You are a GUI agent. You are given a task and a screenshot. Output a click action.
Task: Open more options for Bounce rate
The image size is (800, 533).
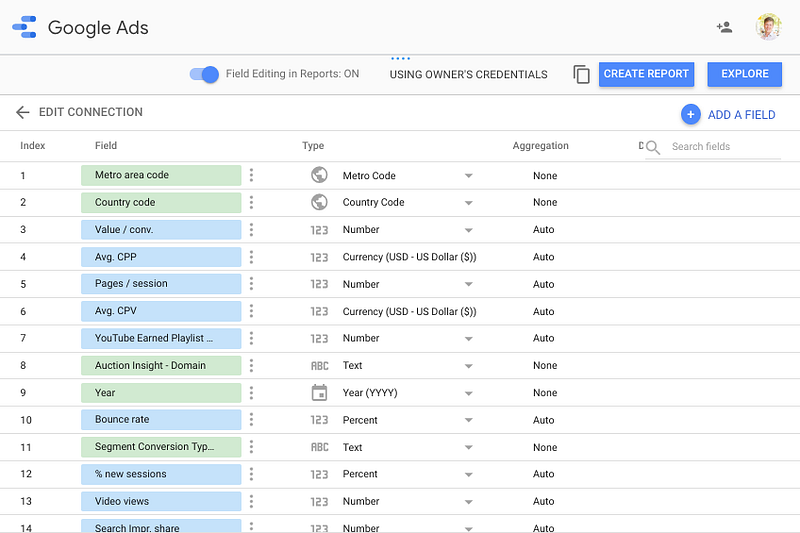click(x=251, y=420)
